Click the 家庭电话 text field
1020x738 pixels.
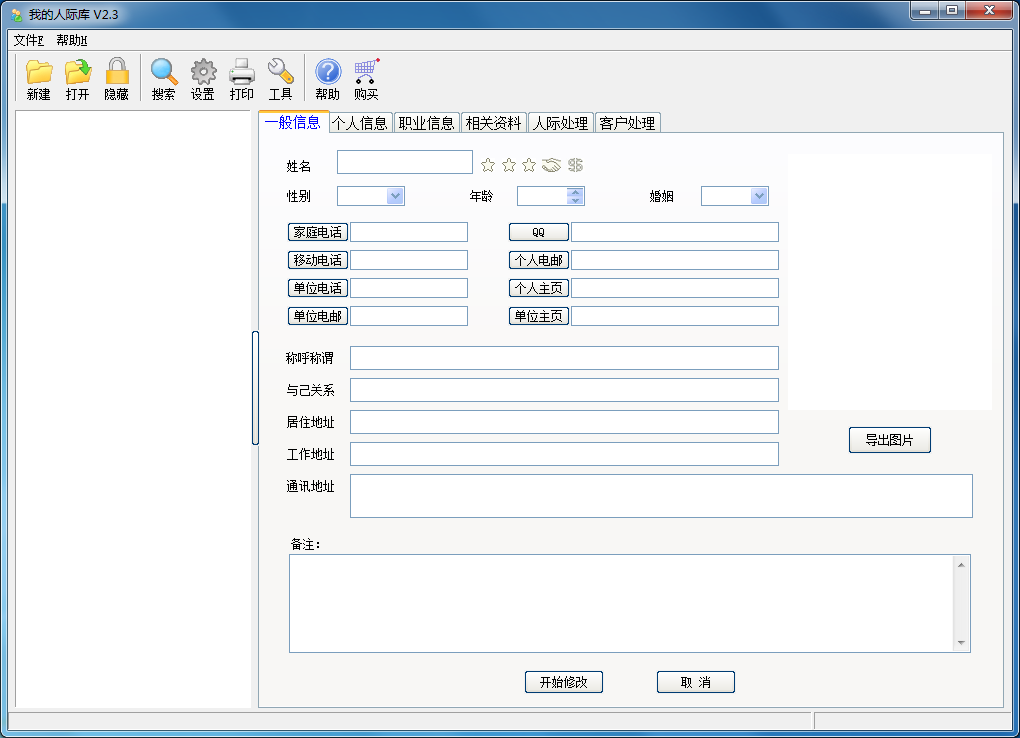(x=409, y=232)
